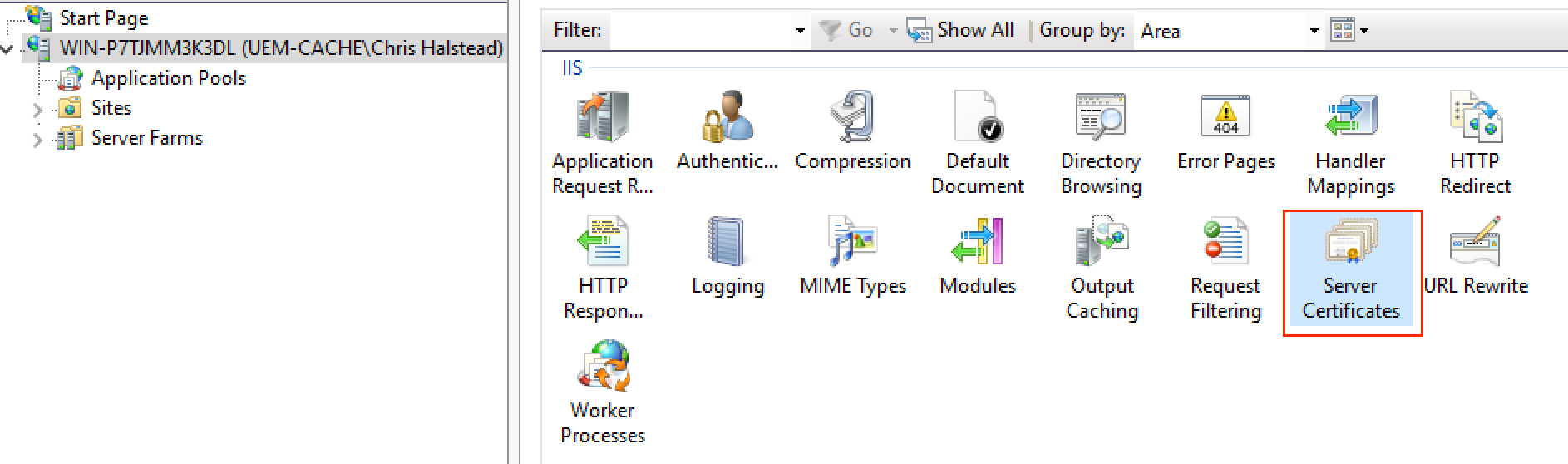Select Start Page in connections tree
This screenshot has width=1568, height=464.
(x=103, y=17)
